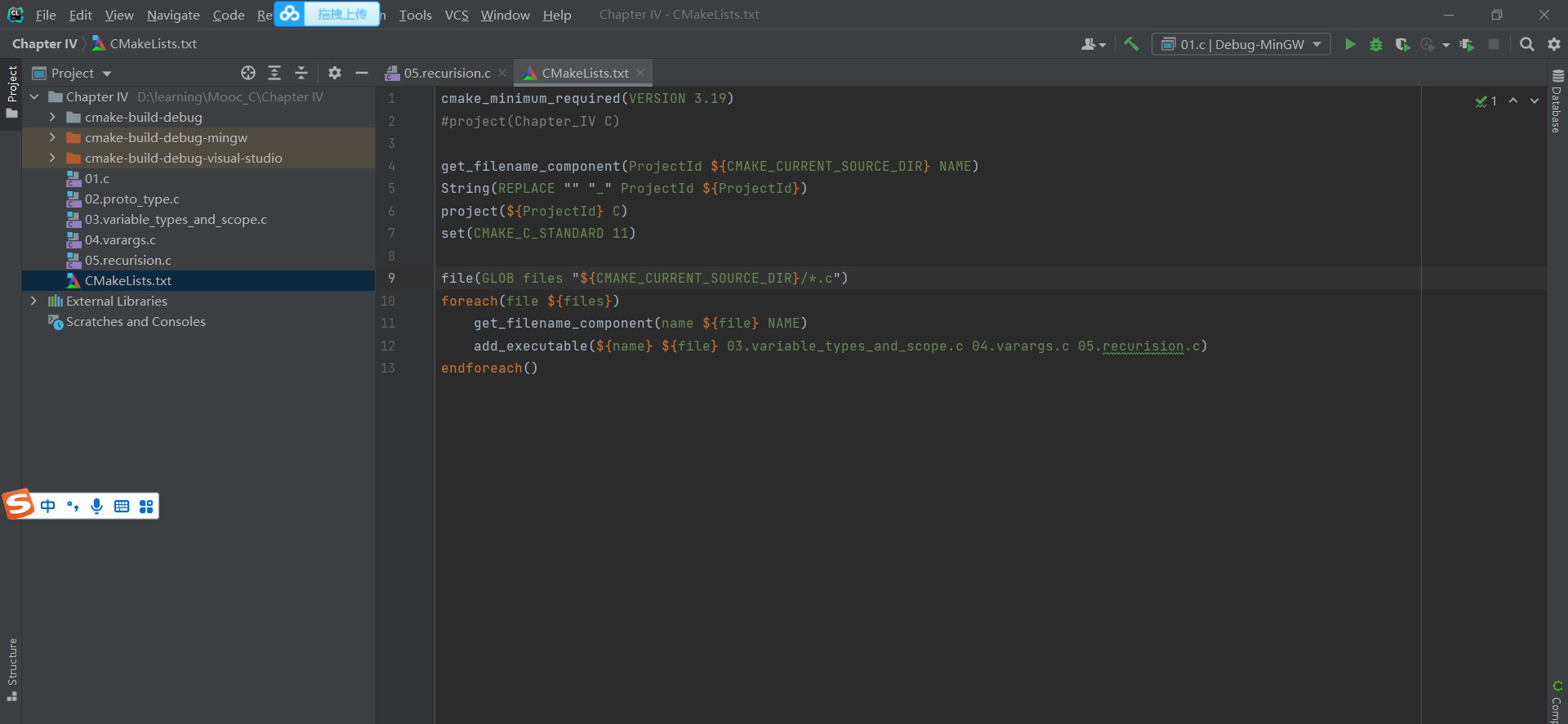Viewport: 1568px width, 724px height.
Task: Toggle the Database tool window
Action: pyautogui.click(x=1557, y=101)
